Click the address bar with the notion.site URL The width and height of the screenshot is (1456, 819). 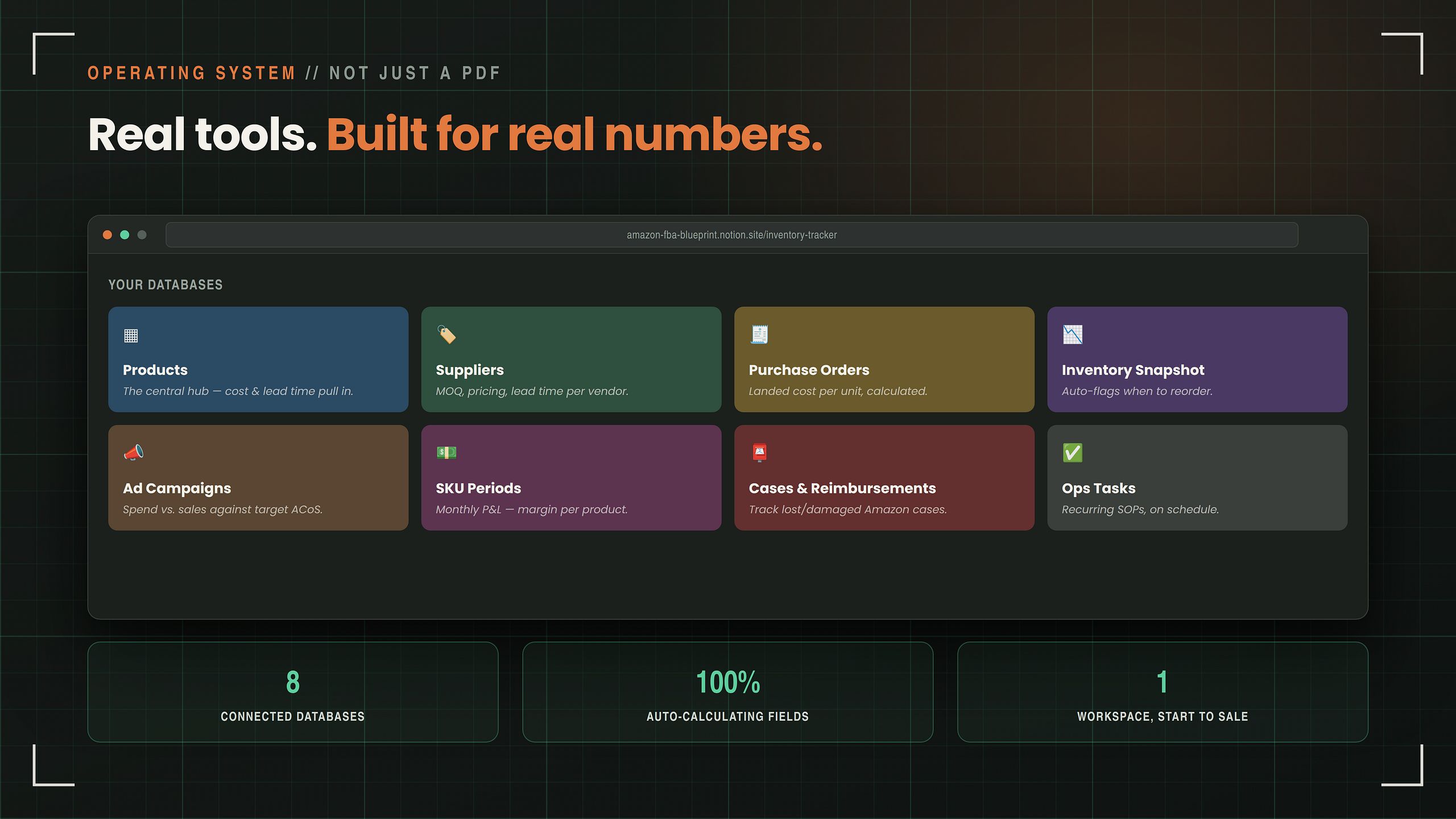coord(731,235)
